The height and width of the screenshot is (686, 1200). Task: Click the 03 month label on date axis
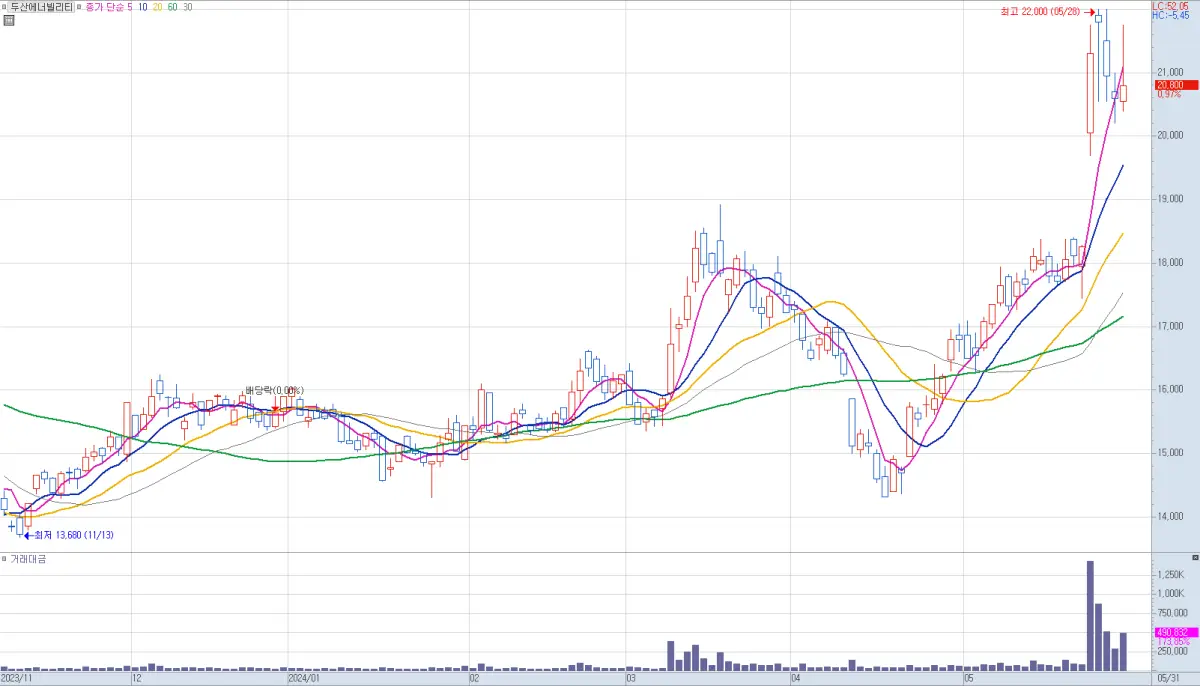632,678
